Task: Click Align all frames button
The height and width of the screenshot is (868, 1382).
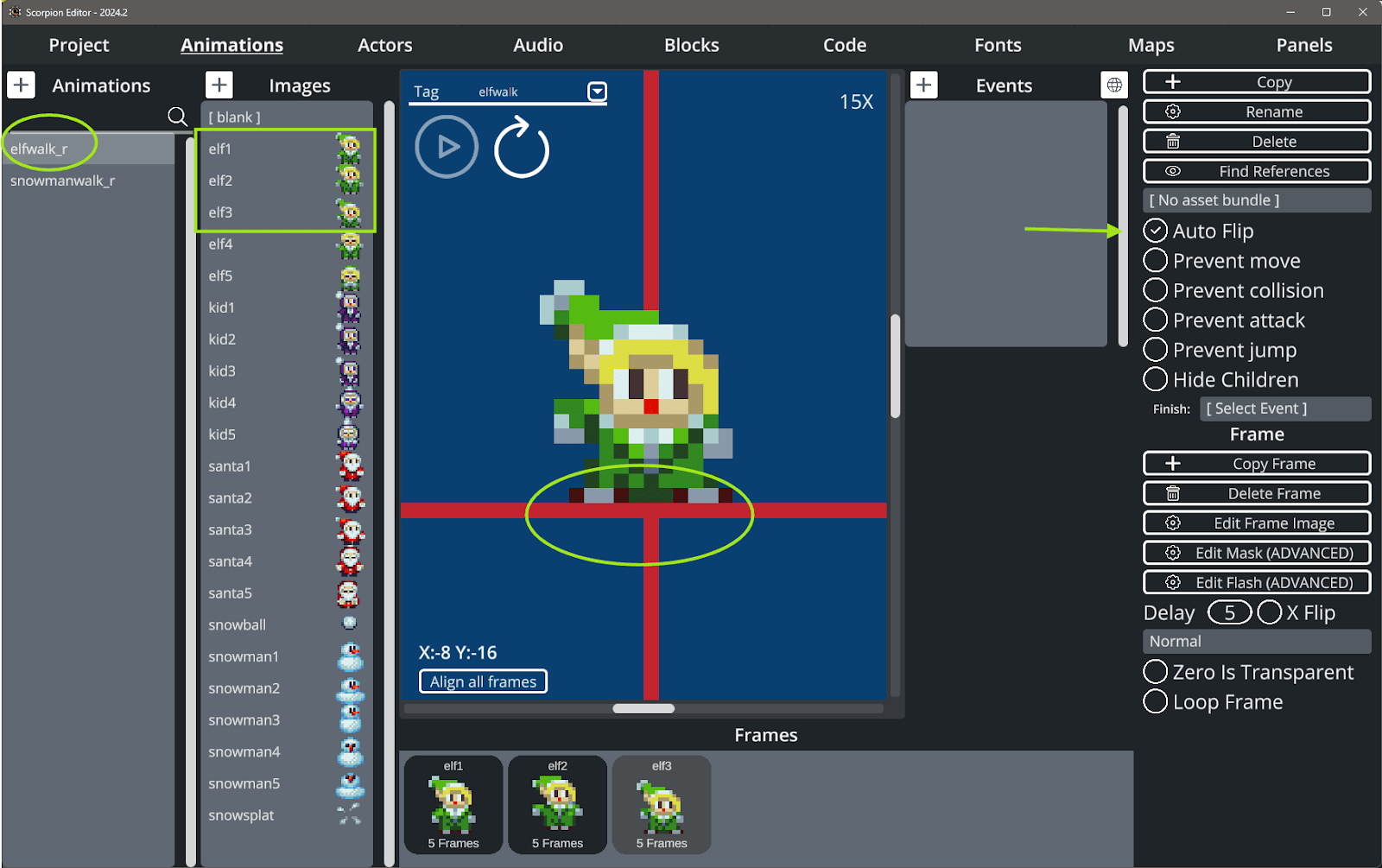Action: point(483,681)
